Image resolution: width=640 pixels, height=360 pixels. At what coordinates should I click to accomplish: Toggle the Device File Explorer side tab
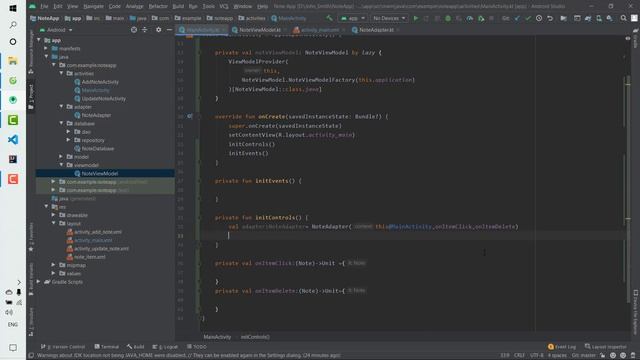pos(636,312)
